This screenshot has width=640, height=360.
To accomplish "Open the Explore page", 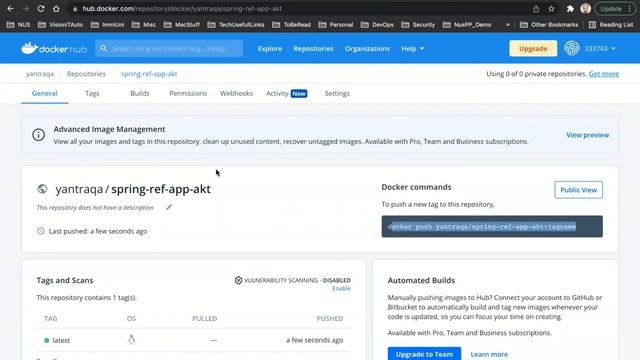I will coord(270,49).
